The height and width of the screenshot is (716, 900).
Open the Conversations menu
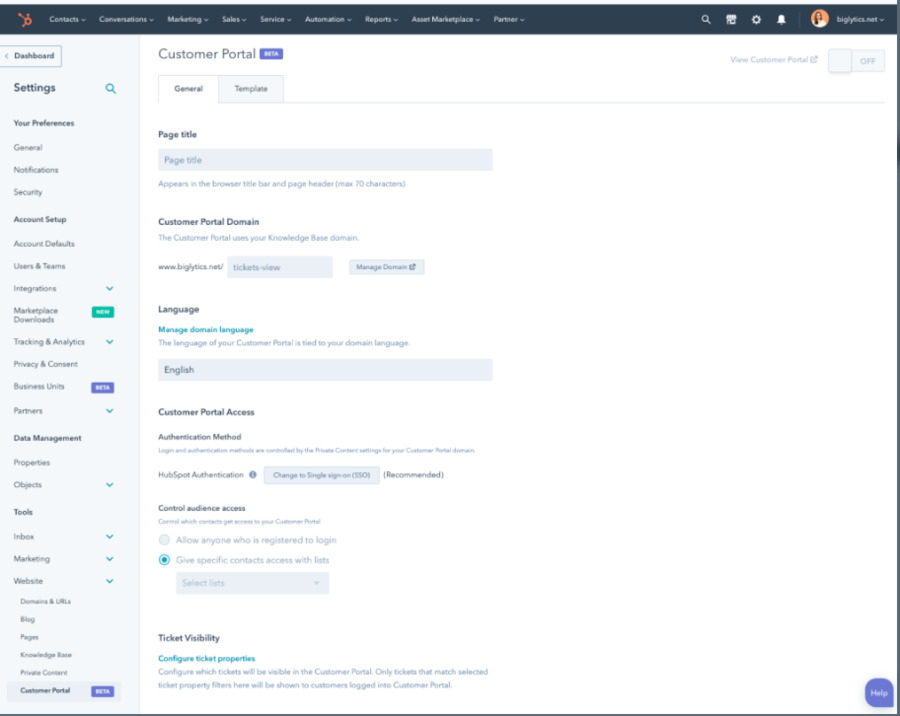coord(126,20)
